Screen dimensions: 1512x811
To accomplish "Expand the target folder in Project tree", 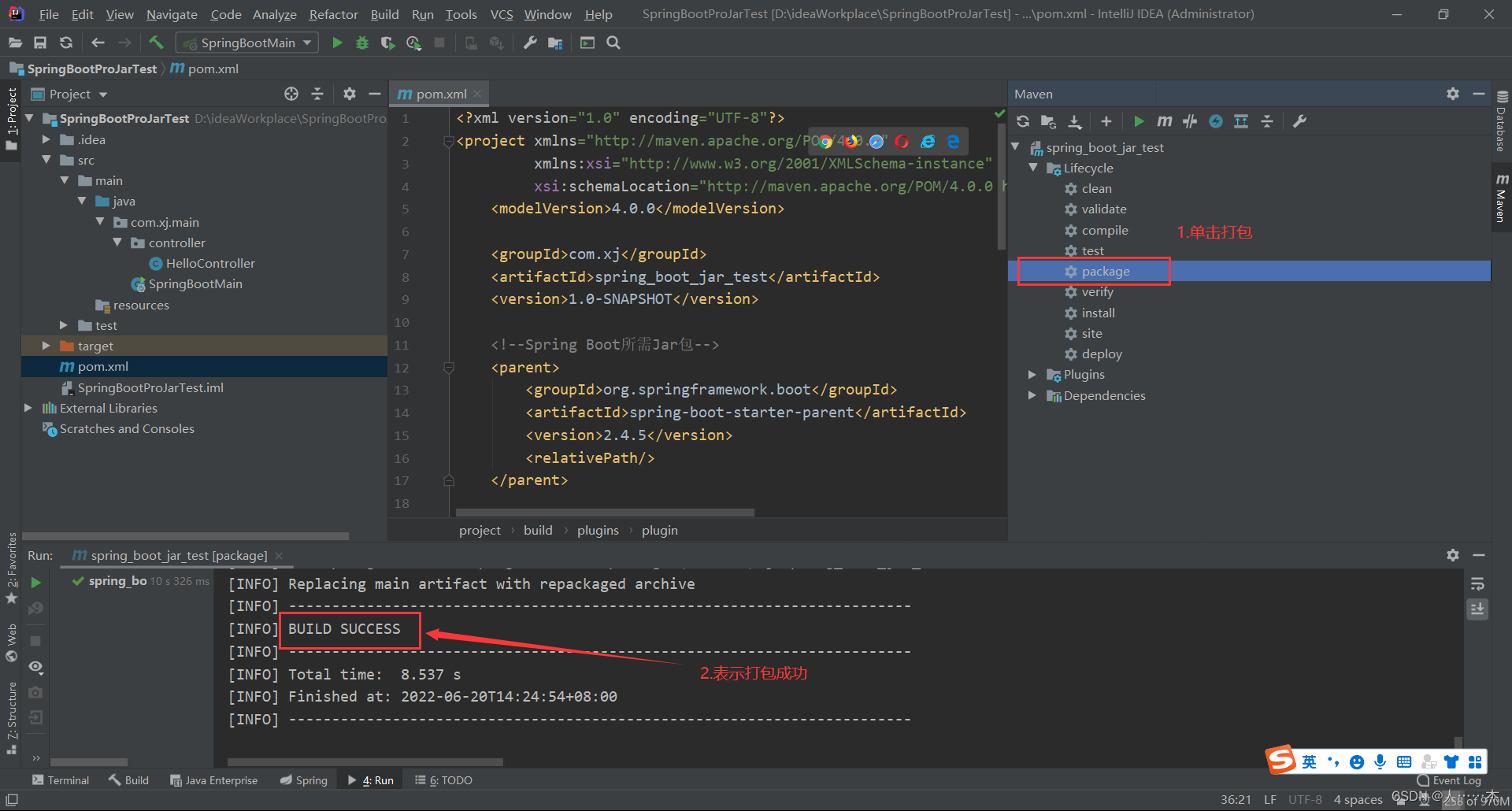I will pos(46,346).
